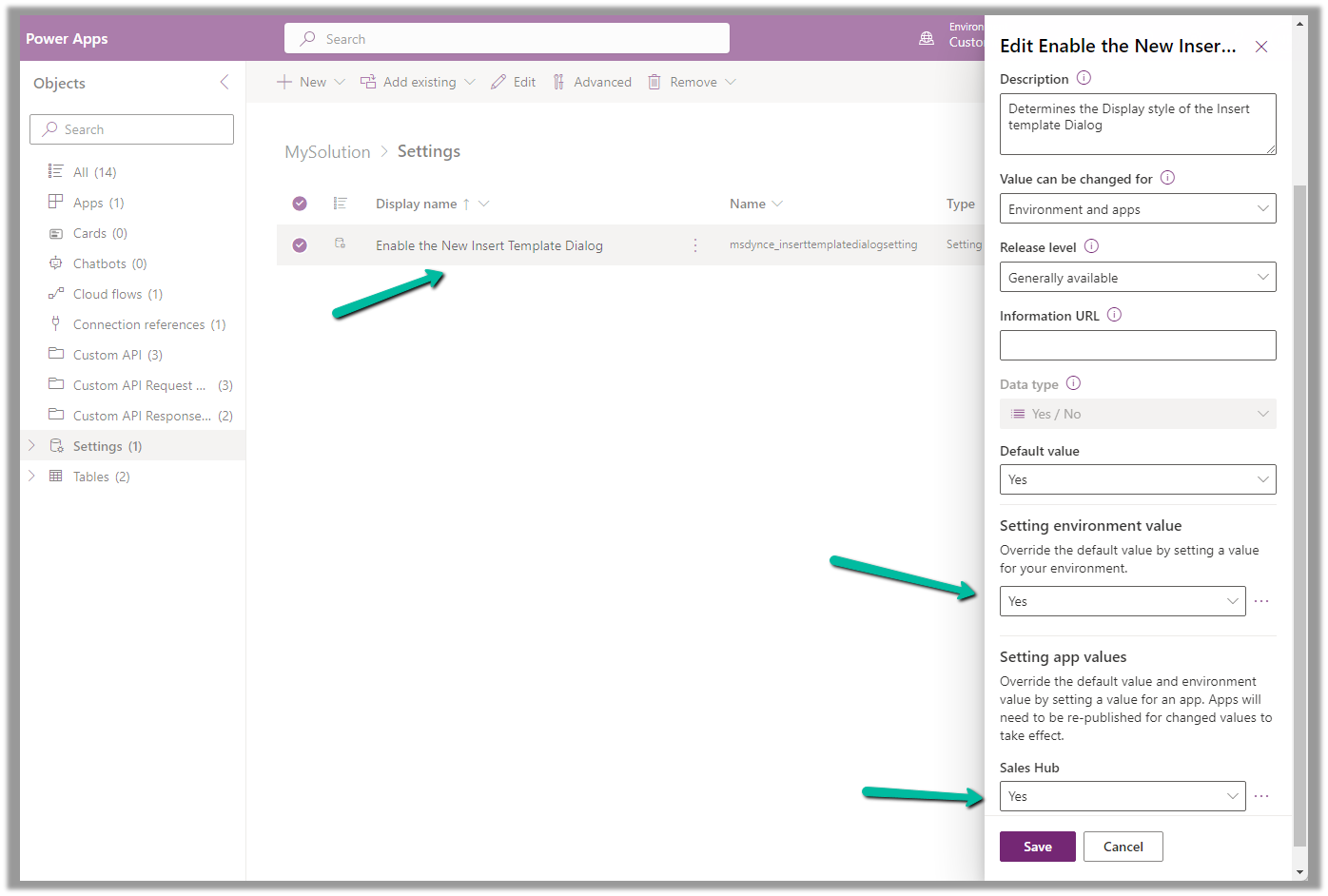Expand the Default value dropdown

1137,479
